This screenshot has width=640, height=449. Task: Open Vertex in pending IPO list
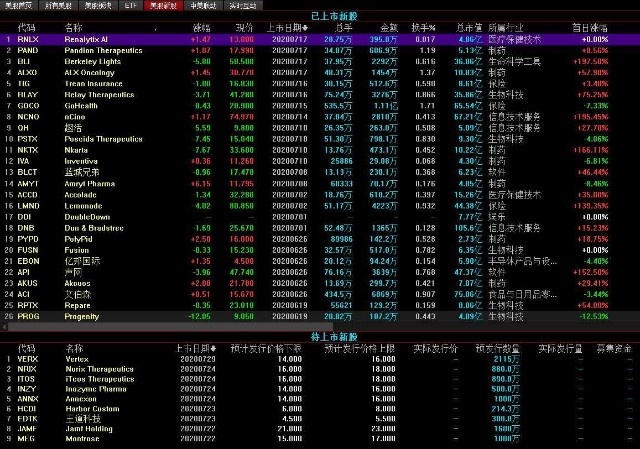[77, 359]
